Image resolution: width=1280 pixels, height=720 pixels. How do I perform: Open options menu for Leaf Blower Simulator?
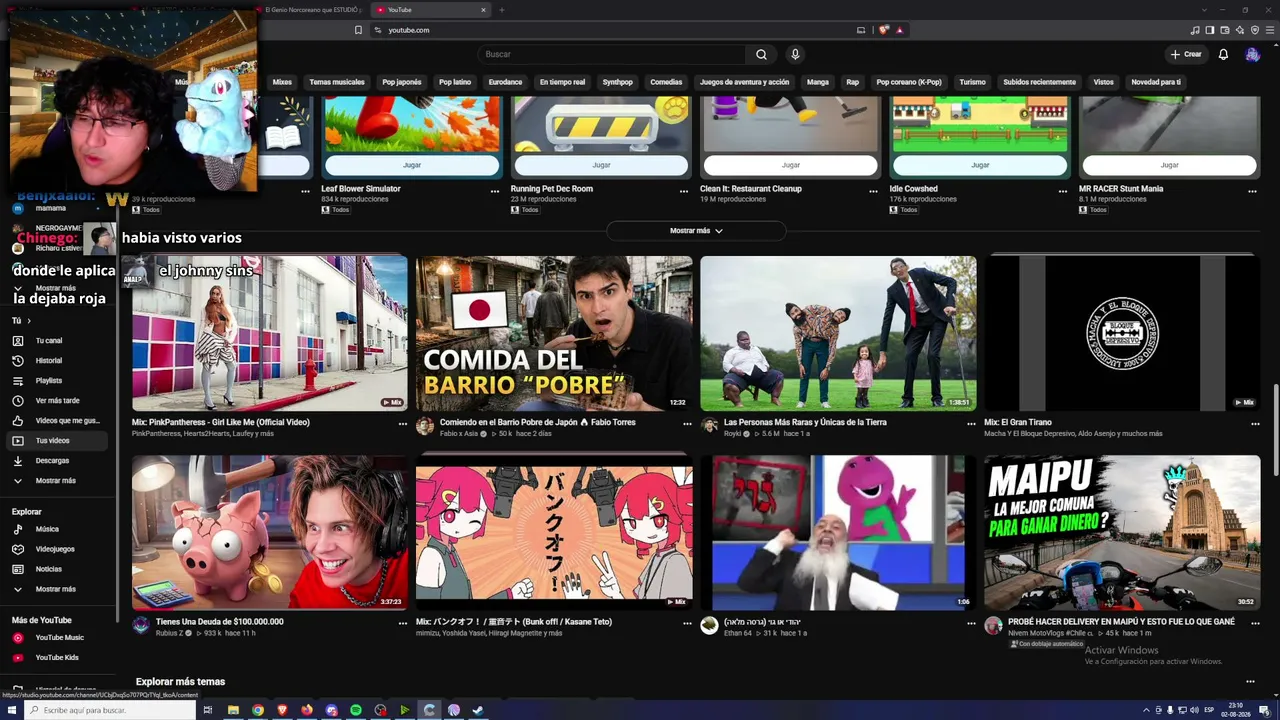pos(495,191)
